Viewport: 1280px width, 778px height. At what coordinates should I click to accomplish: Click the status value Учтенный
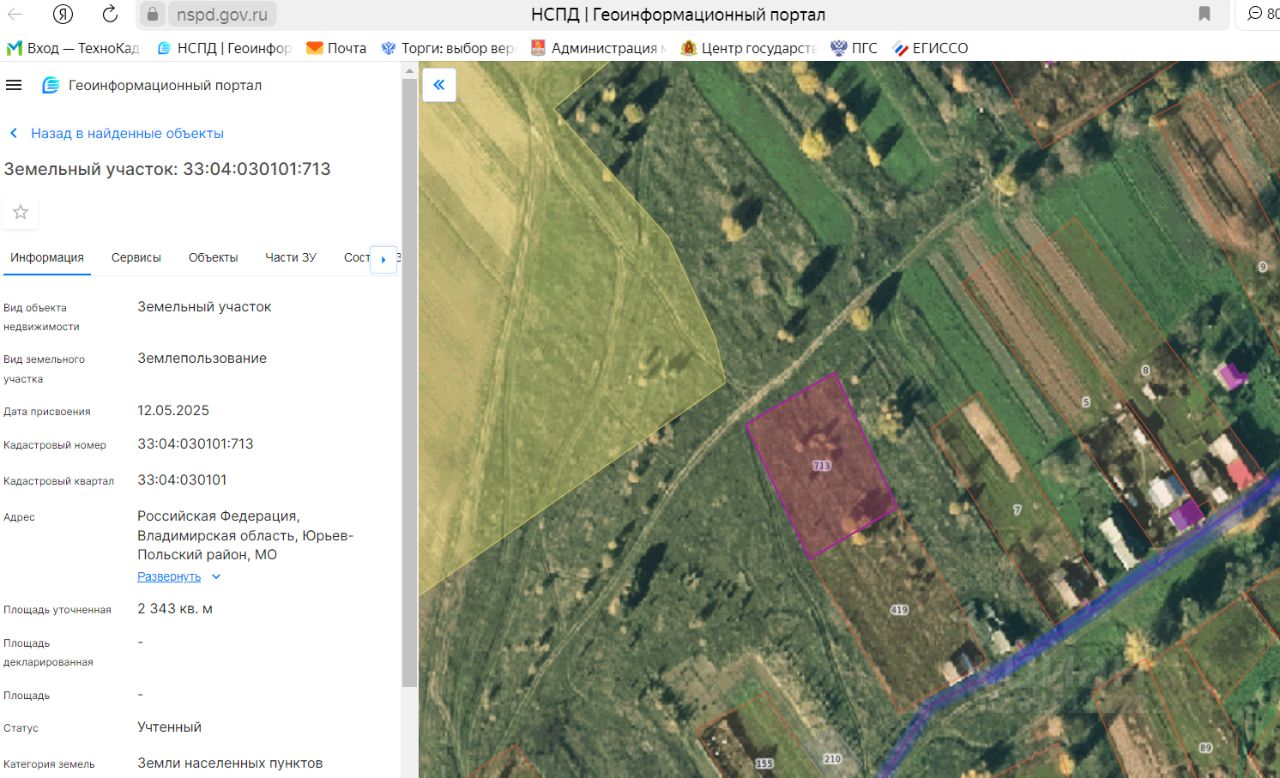point(170,727)
